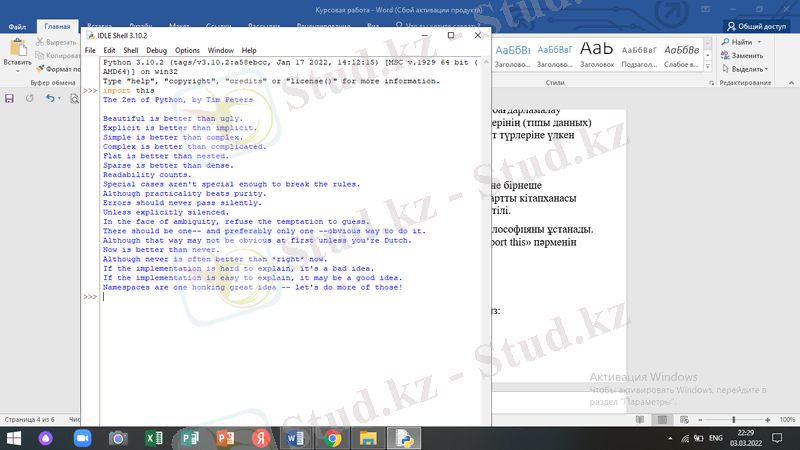The height and width of the screenshot is (450, 800).
Task: Switch to Python IDLE on the taskbar
Action: click(404, 438)
